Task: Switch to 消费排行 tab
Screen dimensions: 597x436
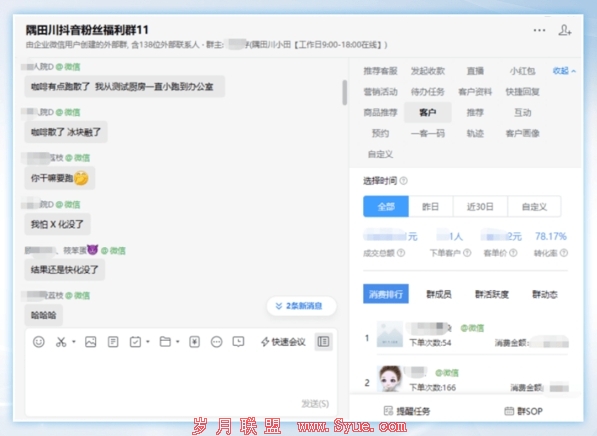Action: tap(386, 294)
